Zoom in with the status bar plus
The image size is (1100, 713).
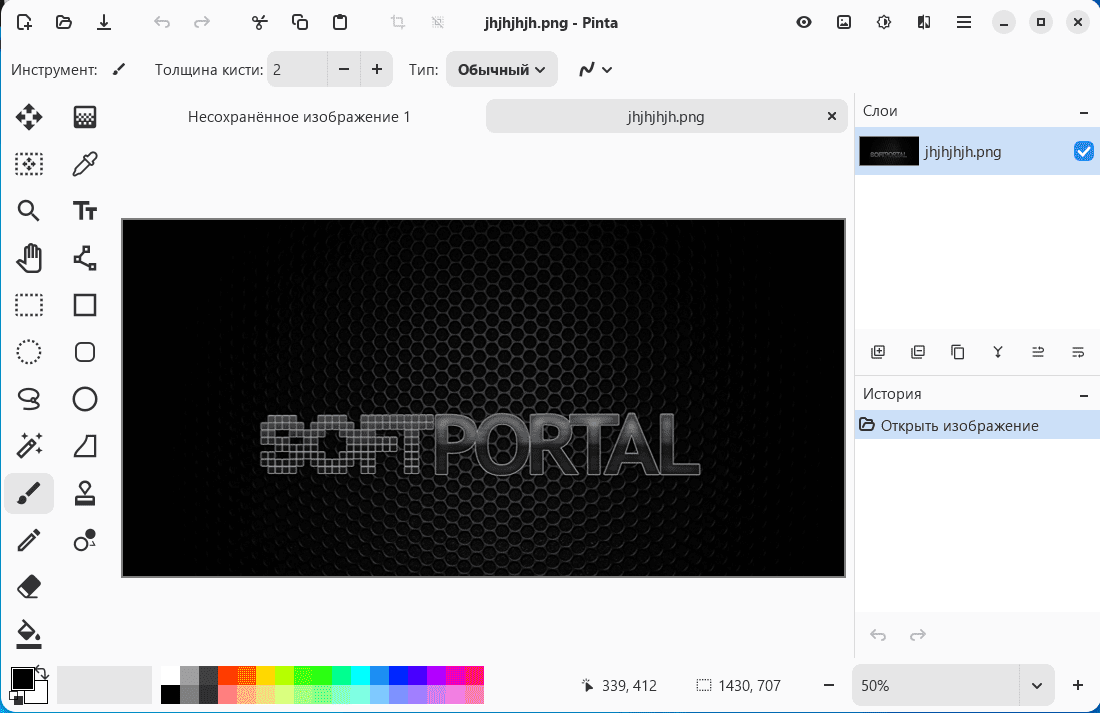1078,686
